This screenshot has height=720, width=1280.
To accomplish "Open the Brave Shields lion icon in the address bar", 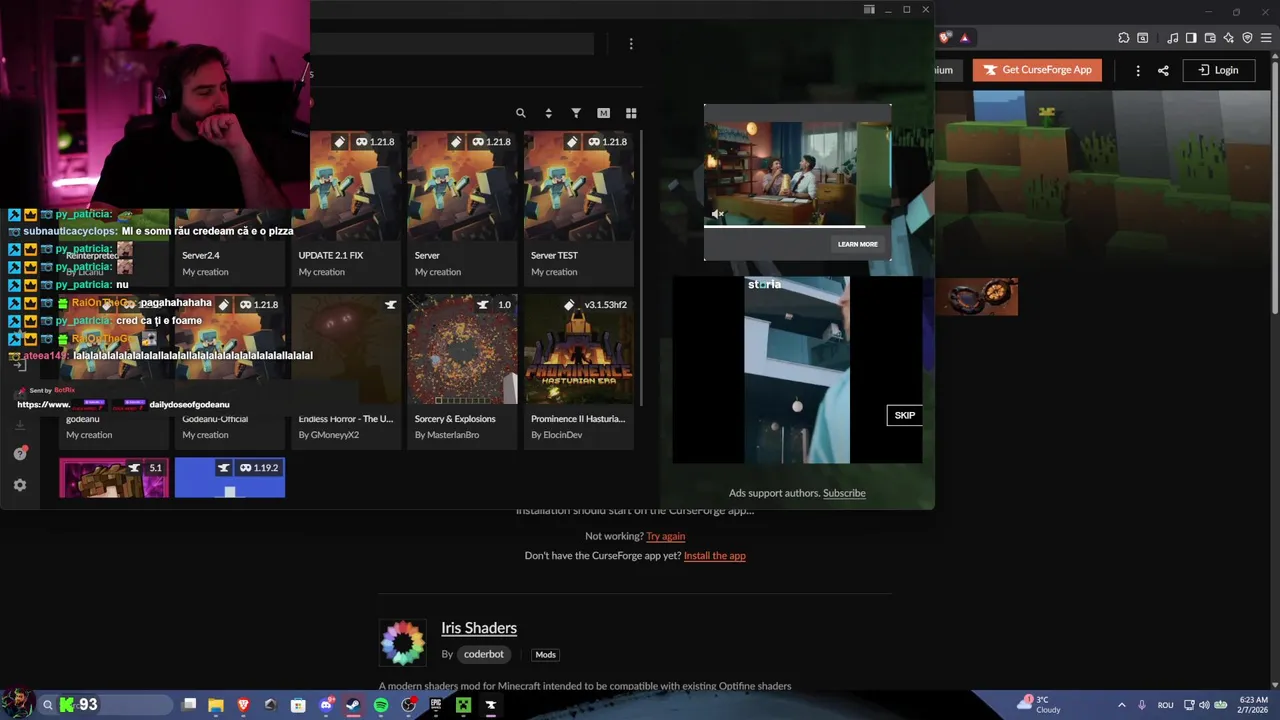I will (x=945, y=38).
